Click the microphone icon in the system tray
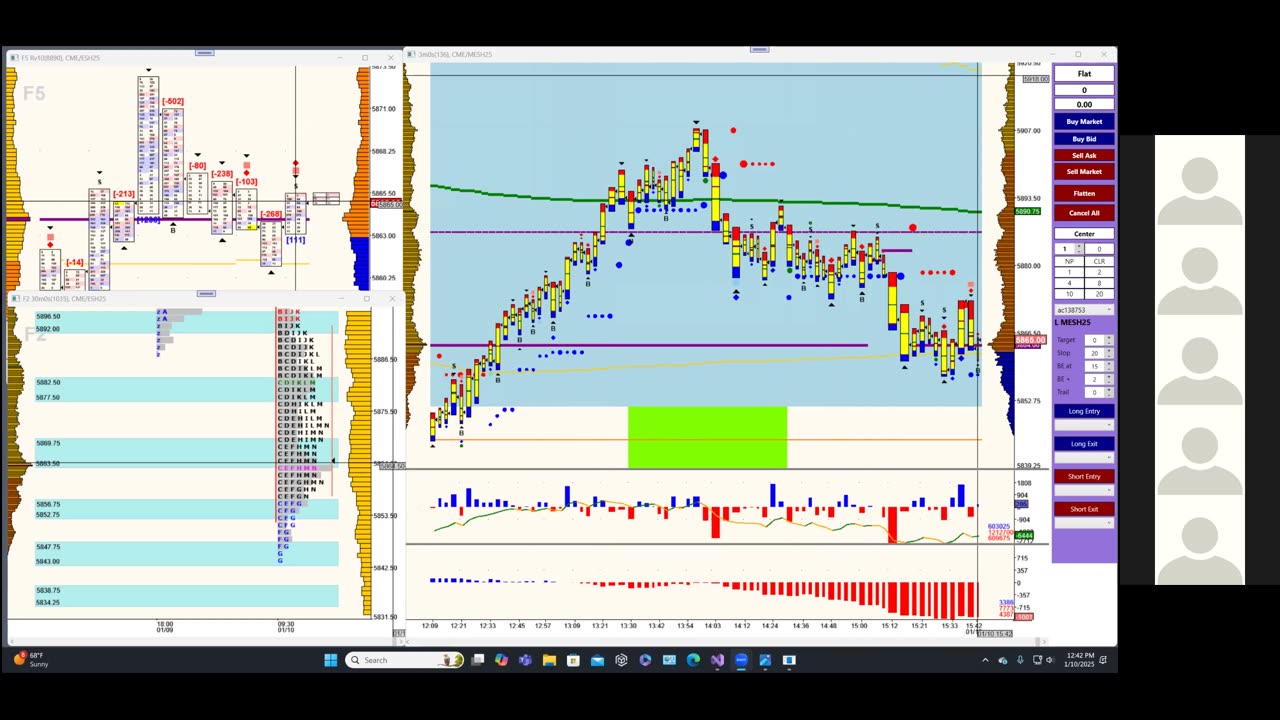This screenshot has width=1280, height=720. point(1020,660)
